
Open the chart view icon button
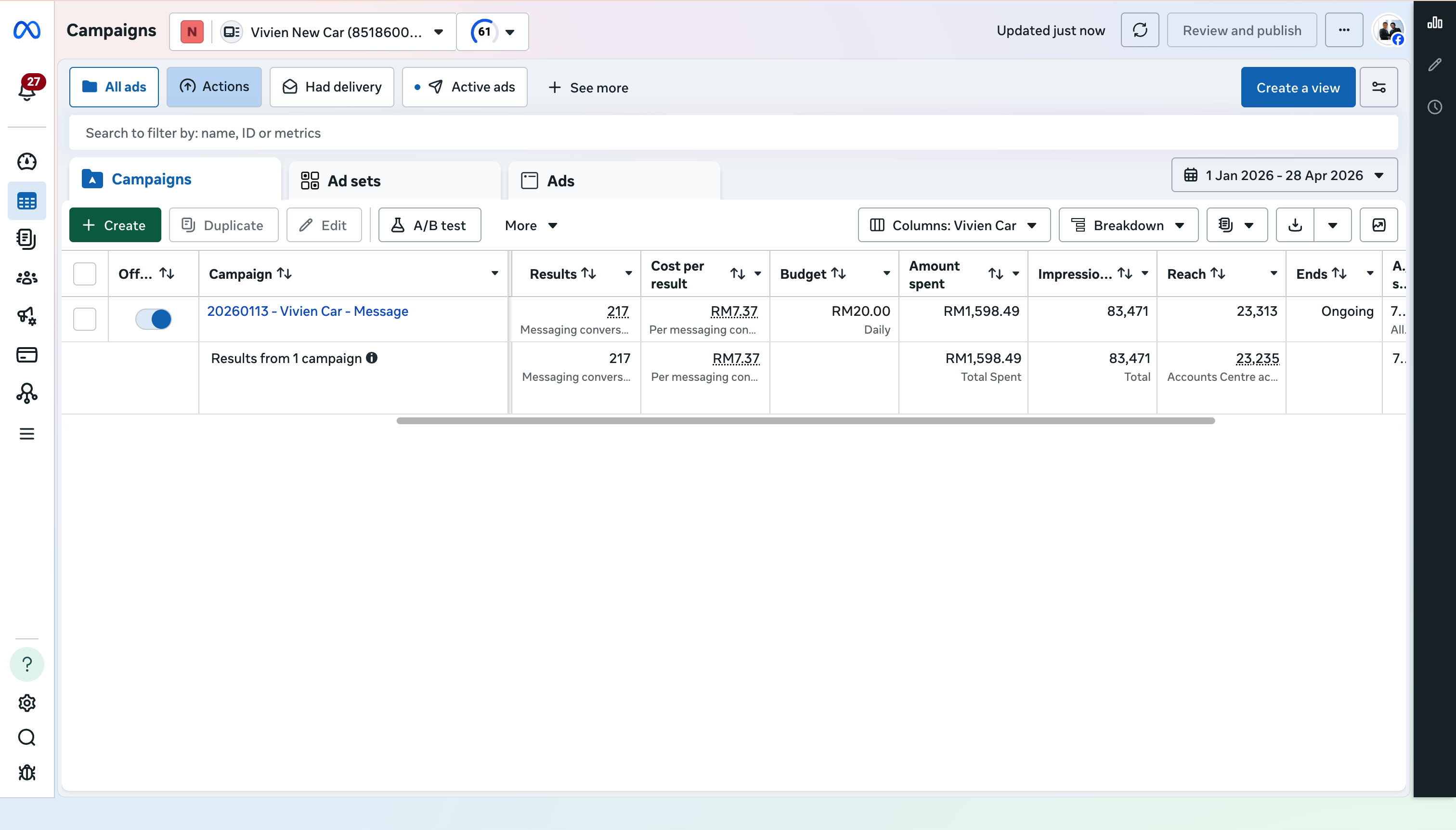pyautogui.click(x=1378, y=225)
